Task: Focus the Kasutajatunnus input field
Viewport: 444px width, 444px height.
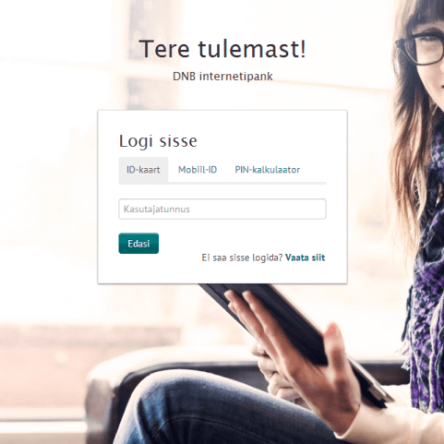Action: tap(222, 209)
